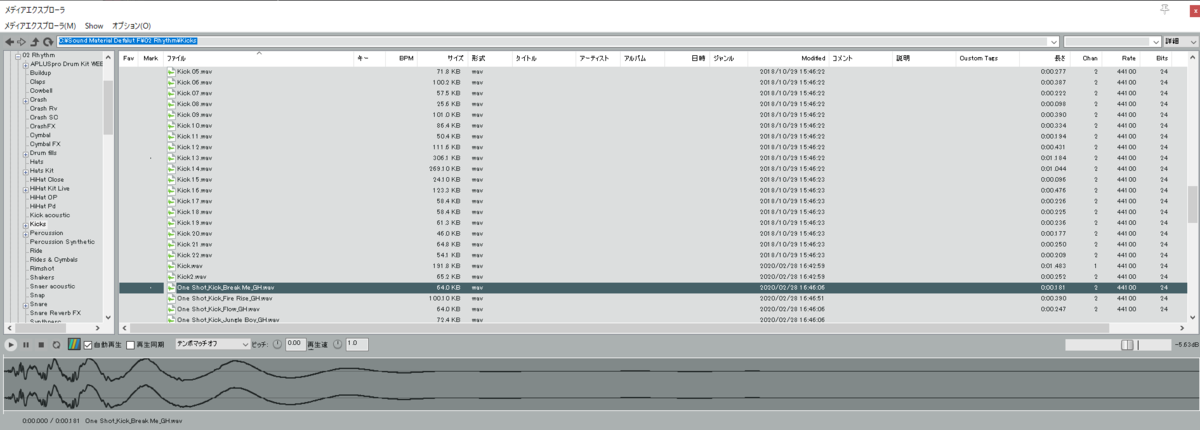1200x430 pixels.
Task: Expand the Kicks folder in tree
Action: tap(25, 224)
